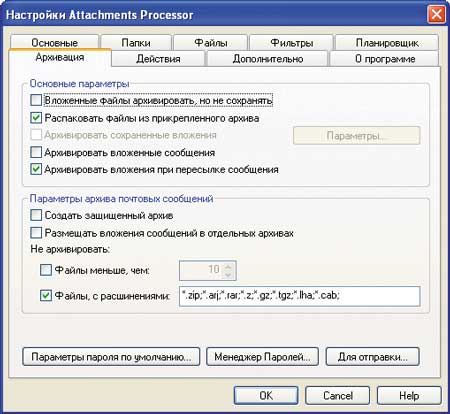Enable 'Создать защищенный архив'
Viewport: 450px width, 414px height.
pos(36,215)
